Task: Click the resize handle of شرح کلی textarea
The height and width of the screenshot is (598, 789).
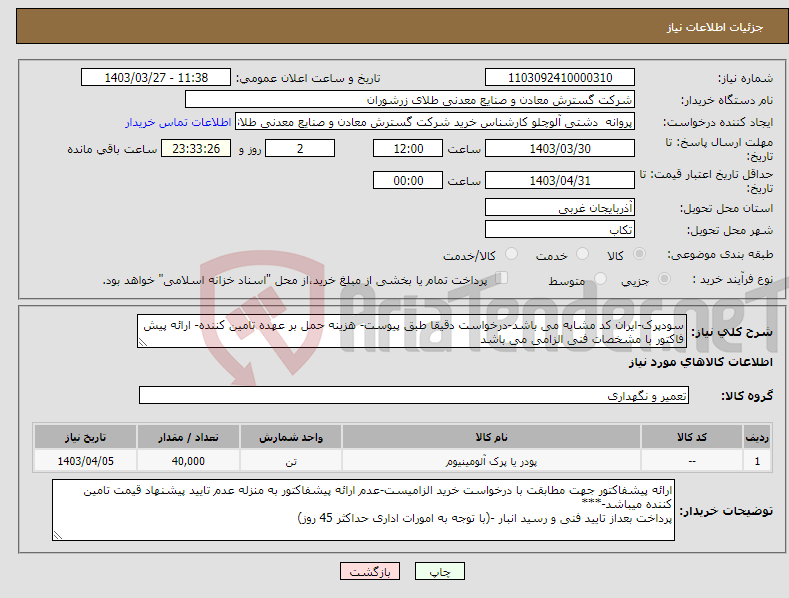Action: [x=143, y=343]
